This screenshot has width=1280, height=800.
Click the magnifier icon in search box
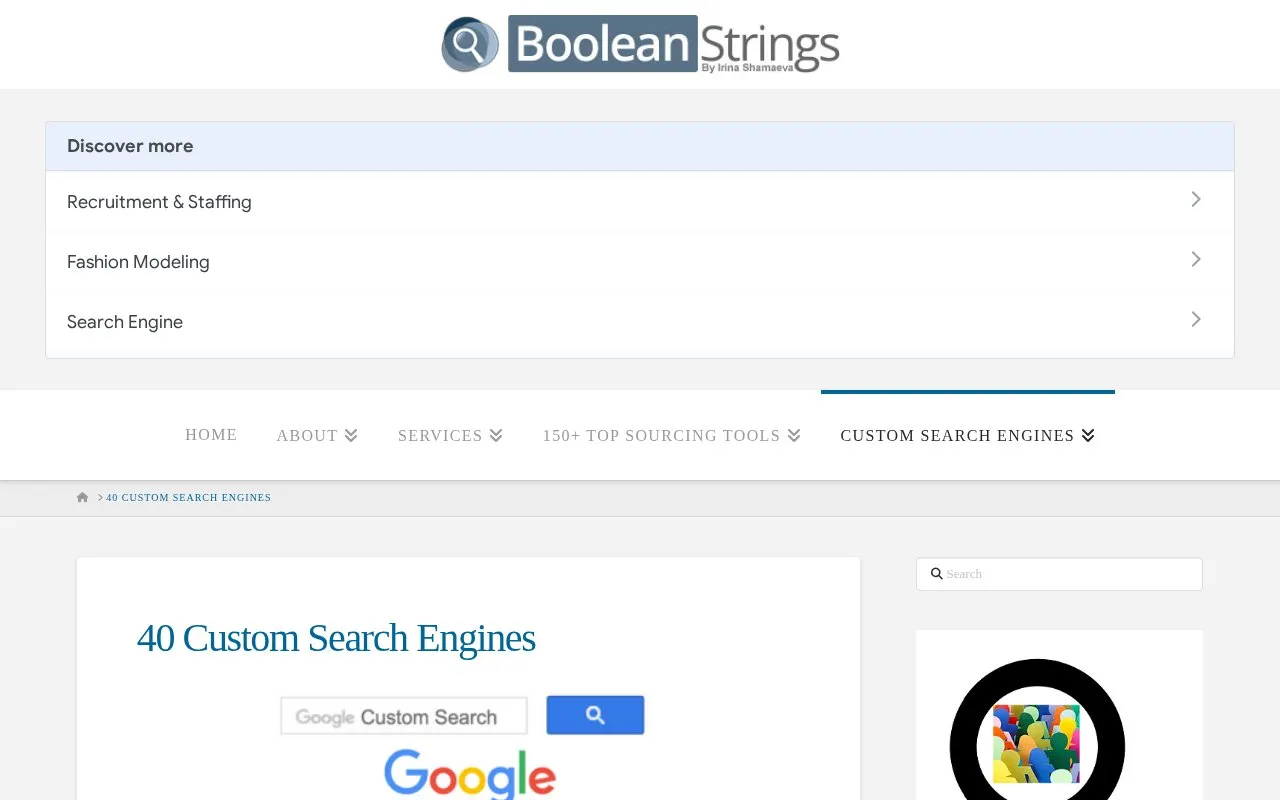click(937, 574)
